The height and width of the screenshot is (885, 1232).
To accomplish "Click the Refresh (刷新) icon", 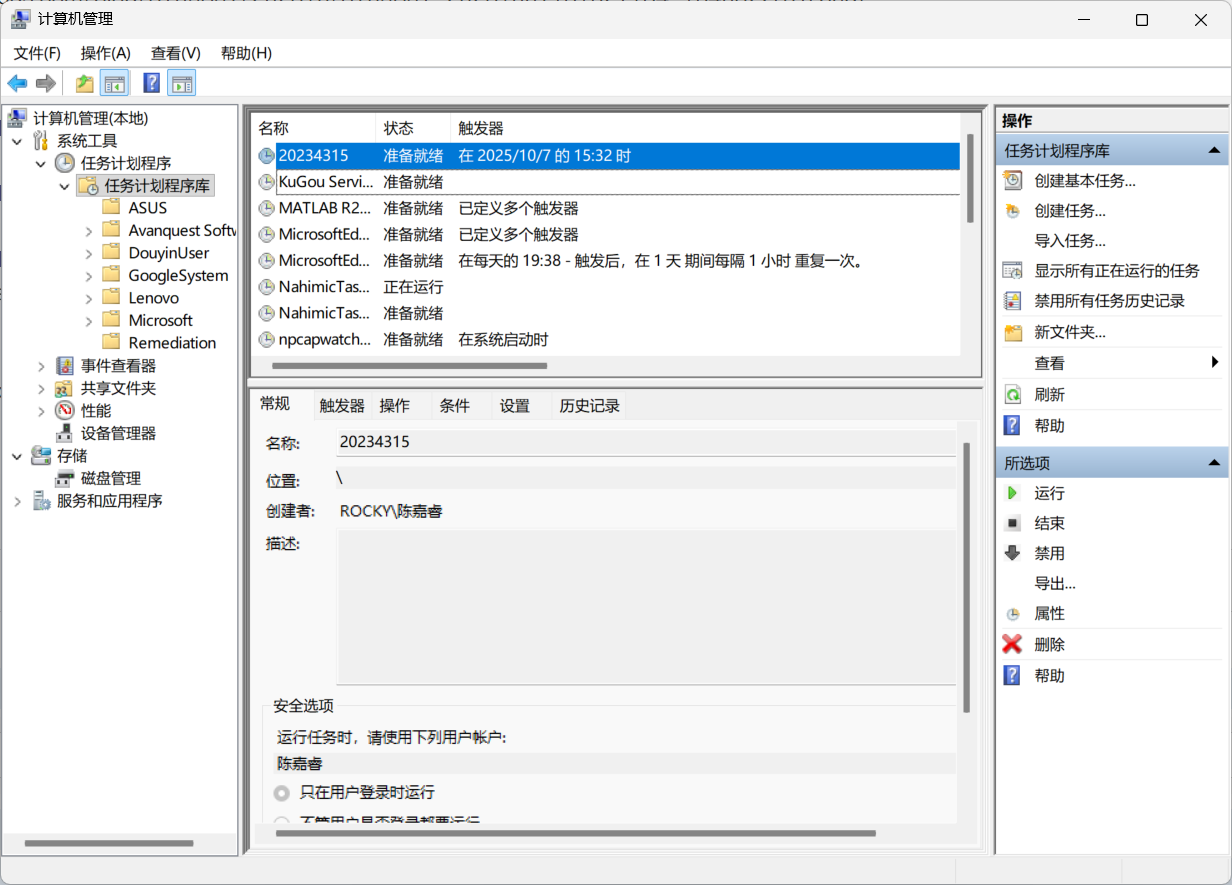I will pos(1013,394).
